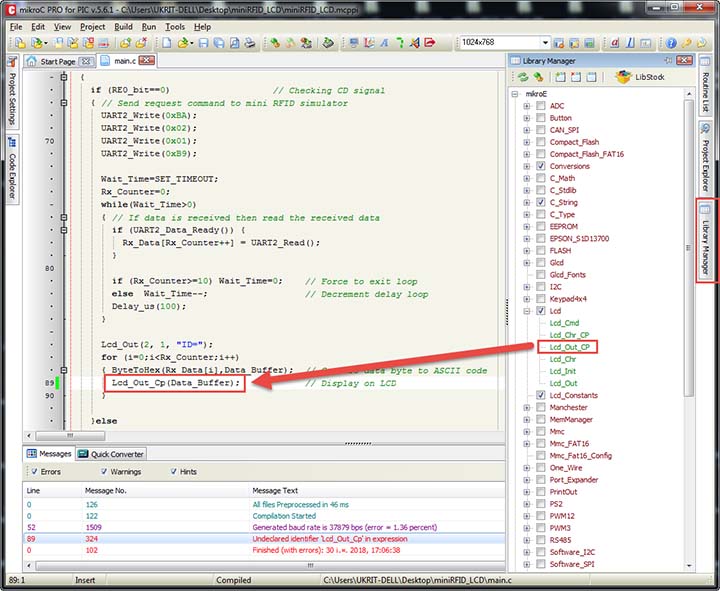The height and width of the screenshot is (591, 720).
Task: Collapse the Lcd library tree node
Action: 527,311
